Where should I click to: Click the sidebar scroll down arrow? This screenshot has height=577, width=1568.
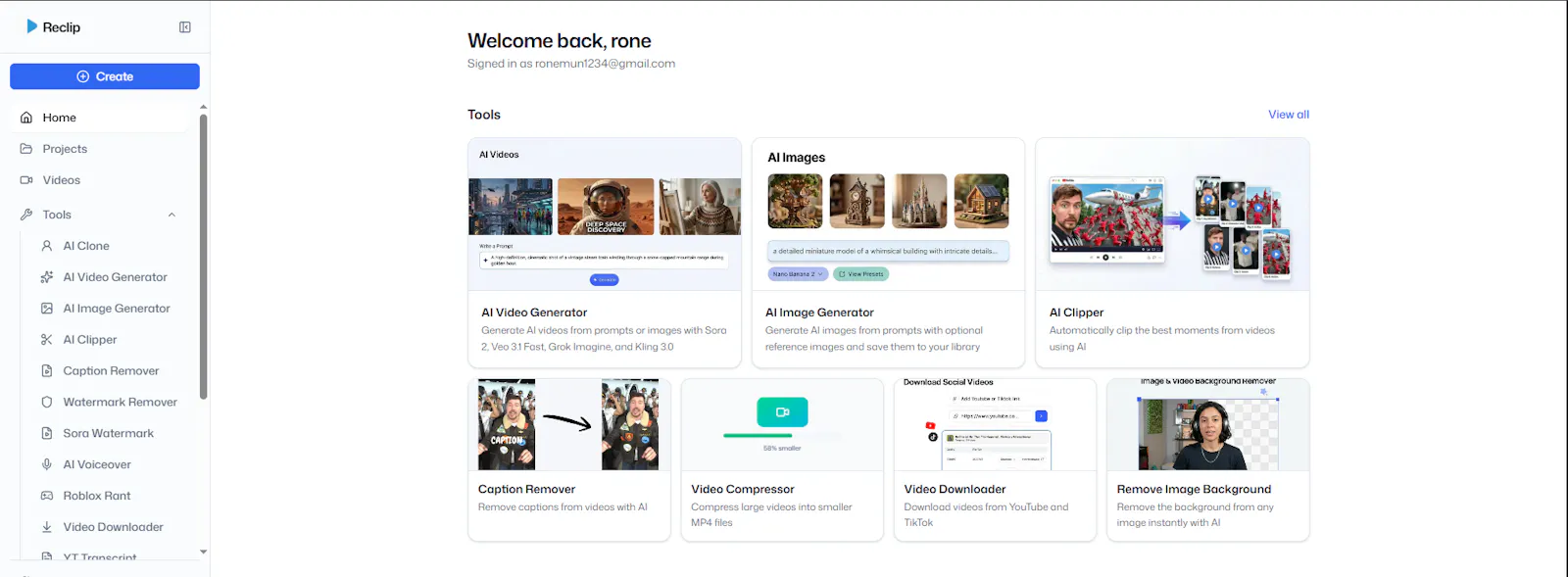203,552
